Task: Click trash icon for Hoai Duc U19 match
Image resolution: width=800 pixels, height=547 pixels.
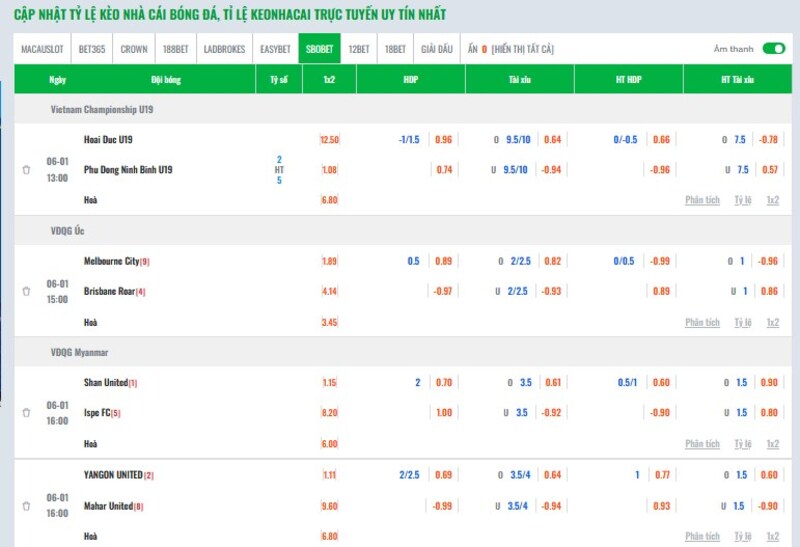Action: coord(26,170)
